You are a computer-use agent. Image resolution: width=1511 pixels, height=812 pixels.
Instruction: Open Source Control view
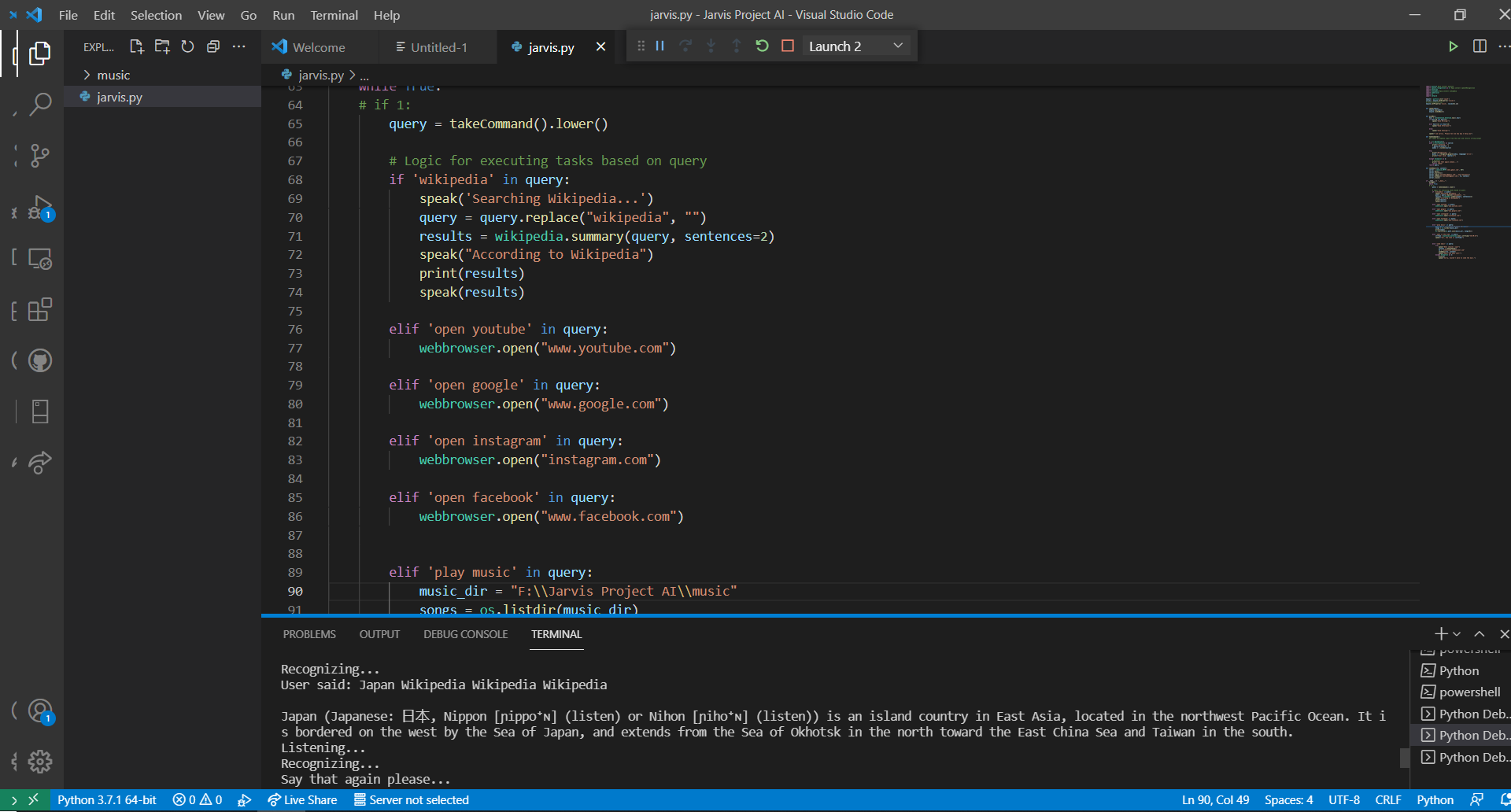click(40, 156)
